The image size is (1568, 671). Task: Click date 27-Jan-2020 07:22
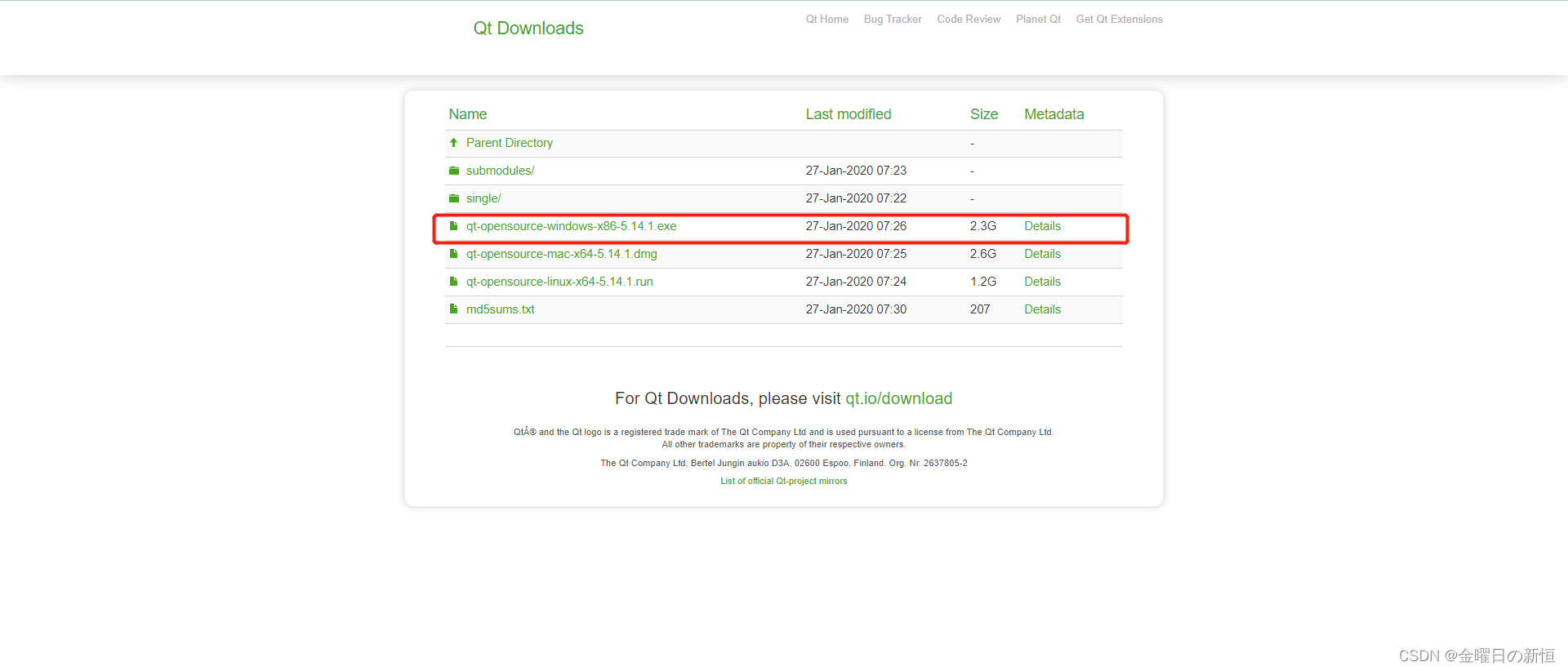856,198
